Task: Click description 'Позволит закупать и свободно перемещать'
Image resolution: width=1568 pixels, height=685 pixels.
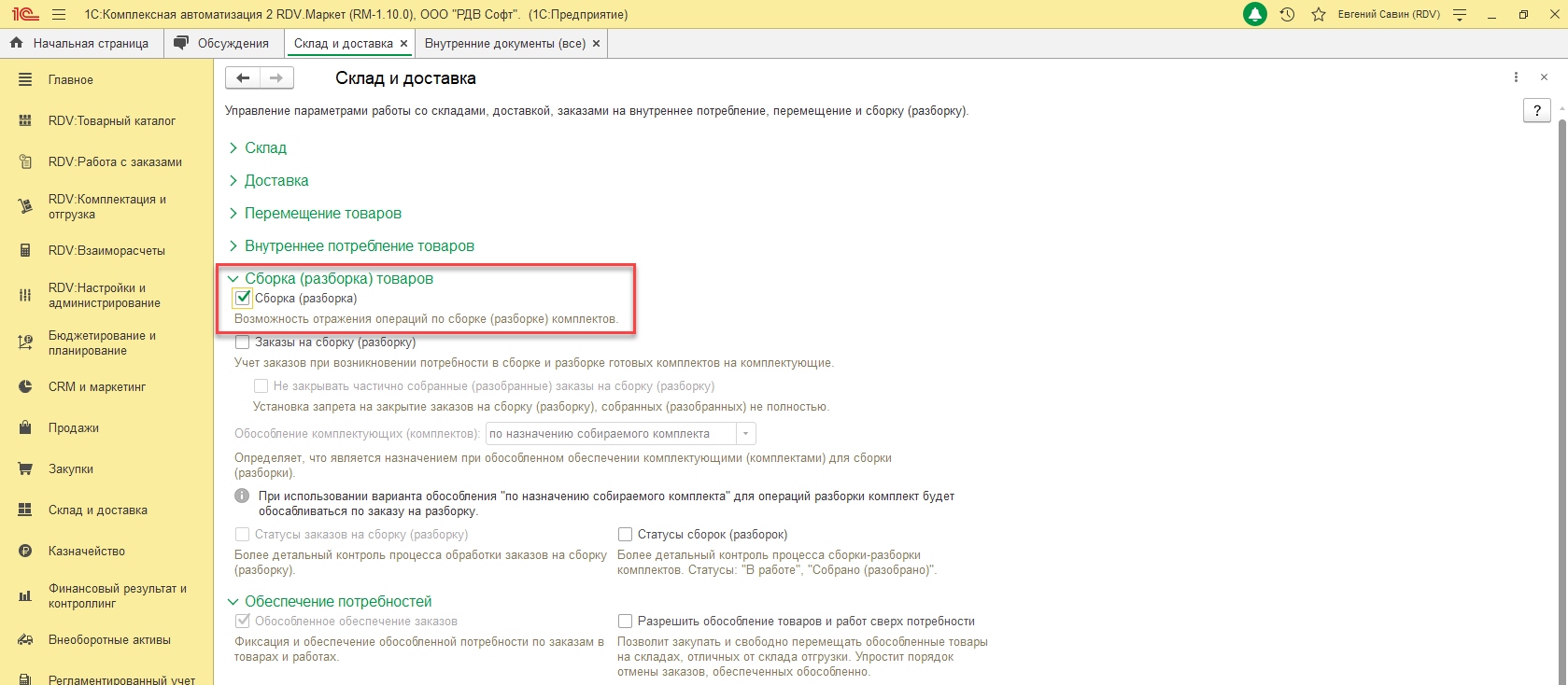Action: [x=803, y=657]
